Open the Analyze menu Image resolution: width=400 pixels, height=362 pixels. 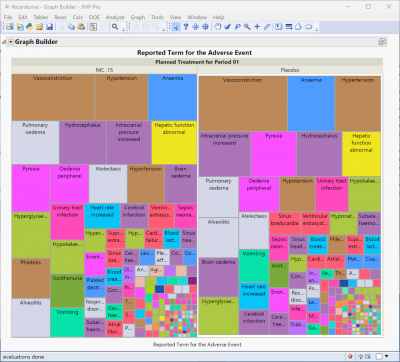(115, 17)
